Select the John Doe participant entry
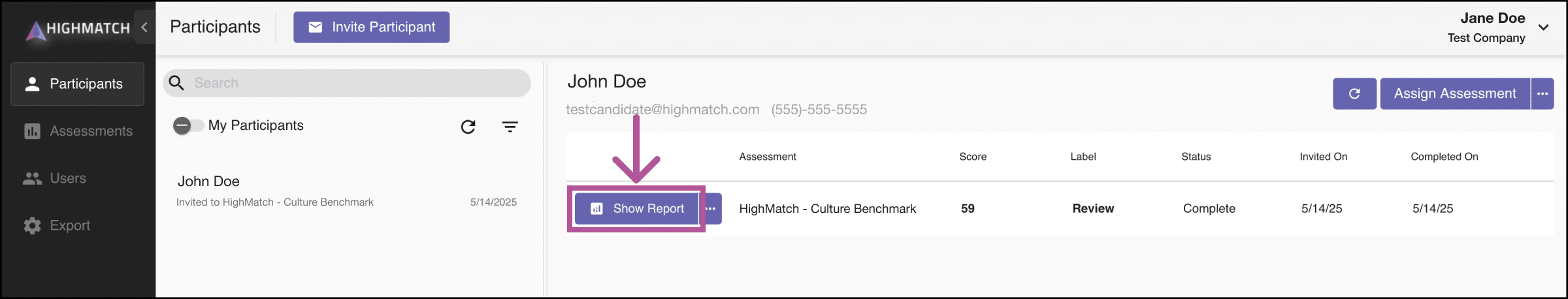Image resolution: width=1568 pixels, height=299 pixels. point(347,191)
